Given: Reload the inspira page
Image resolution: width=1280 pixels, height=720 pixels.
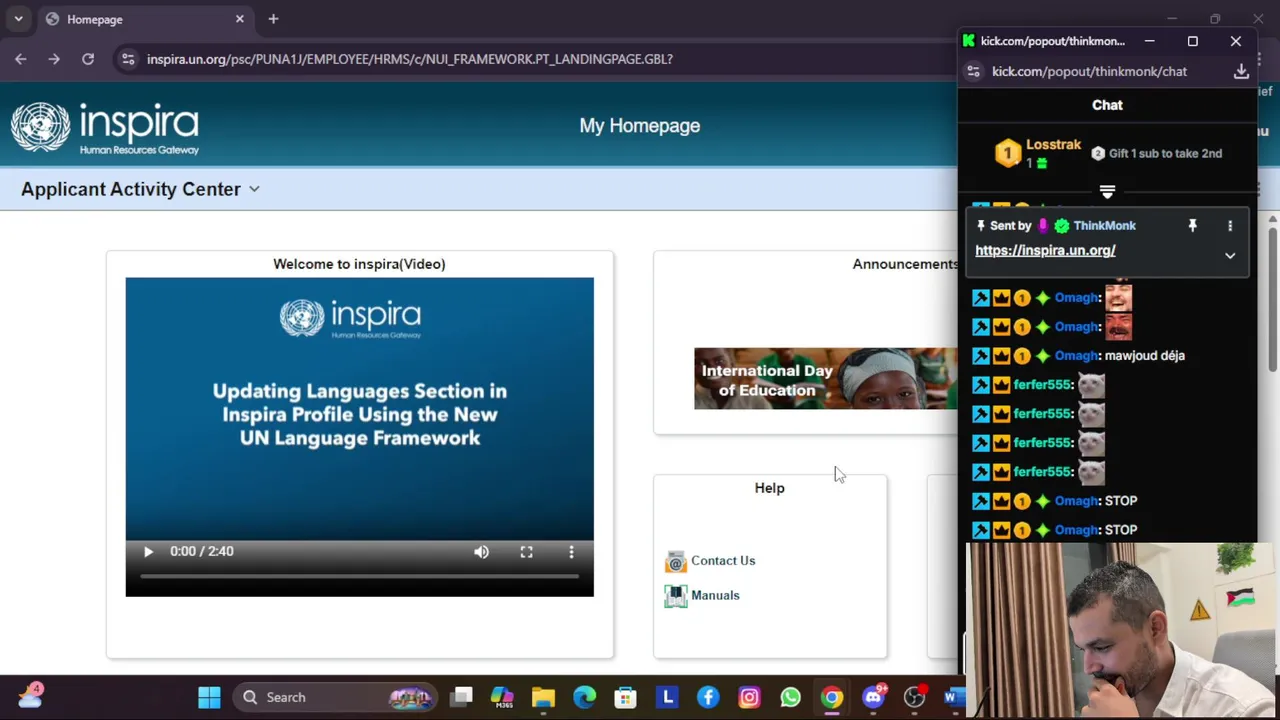Looking at the screenshot, I should click(x=88, y=59).
